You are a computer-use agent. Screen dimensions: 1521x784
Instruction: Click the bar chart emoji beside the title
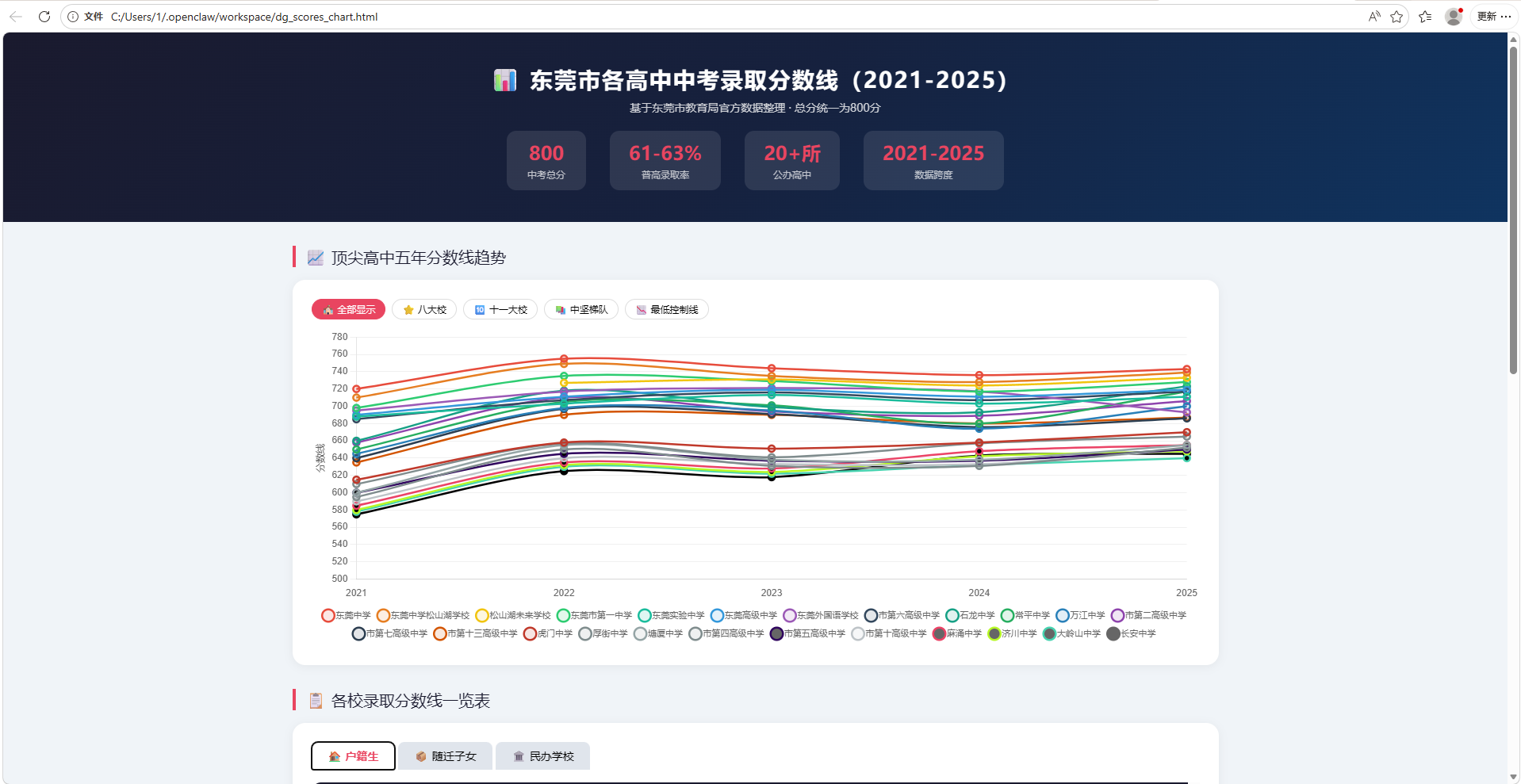pos(505,80)
